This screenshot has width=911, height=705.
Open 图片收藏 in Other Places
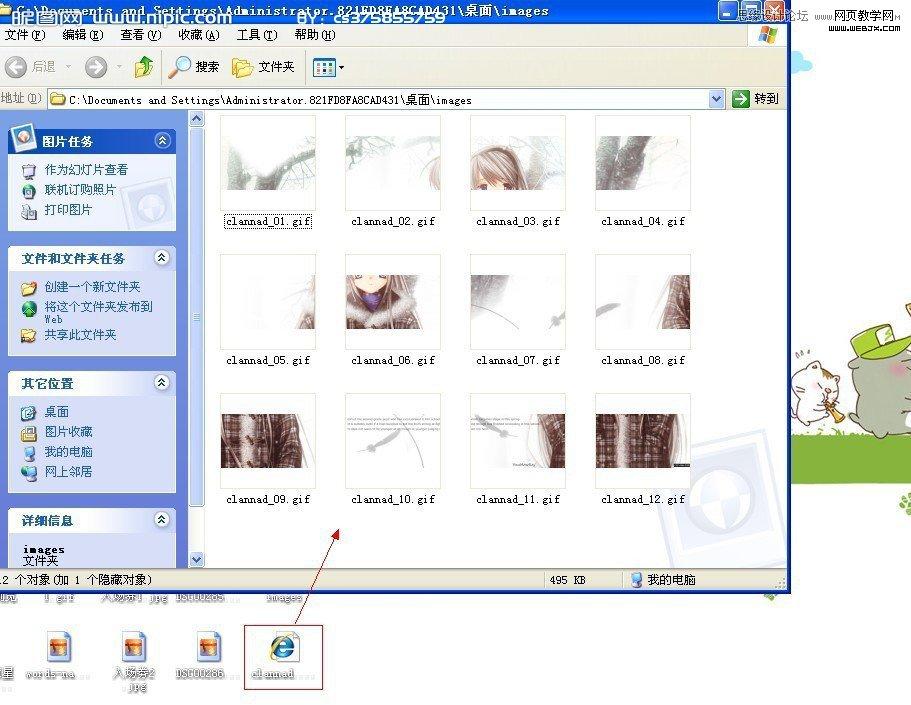(68, 431)
